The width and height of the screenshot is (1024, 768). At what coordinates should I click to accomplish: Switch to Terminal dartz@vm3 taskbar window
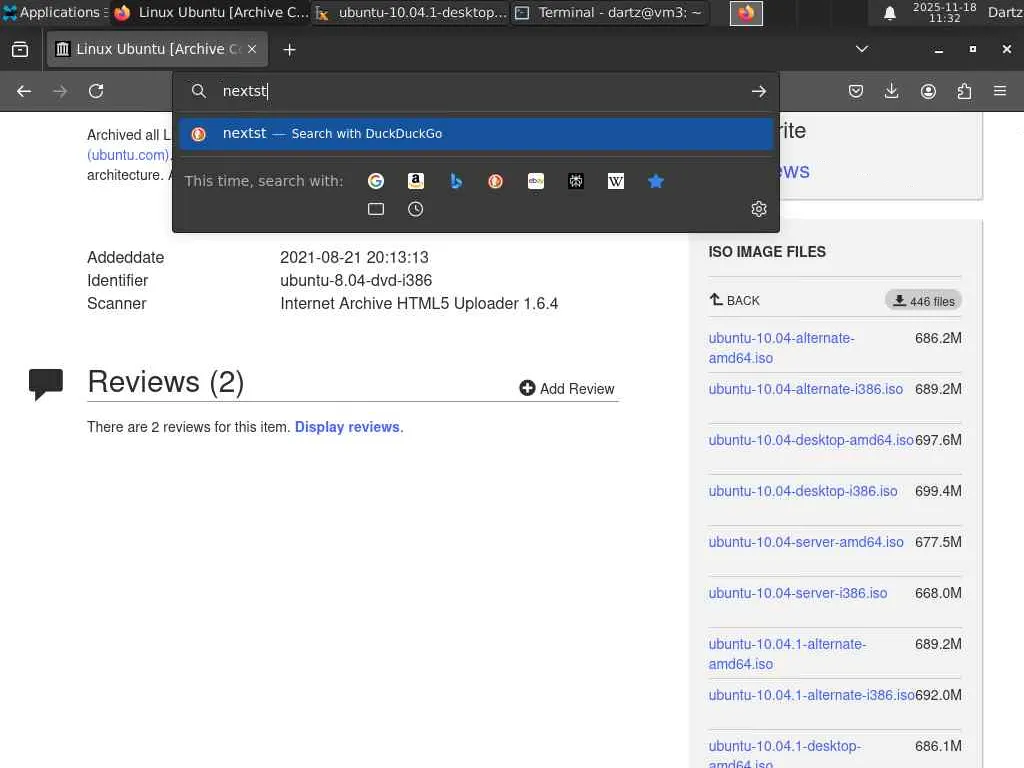(610, 12)
